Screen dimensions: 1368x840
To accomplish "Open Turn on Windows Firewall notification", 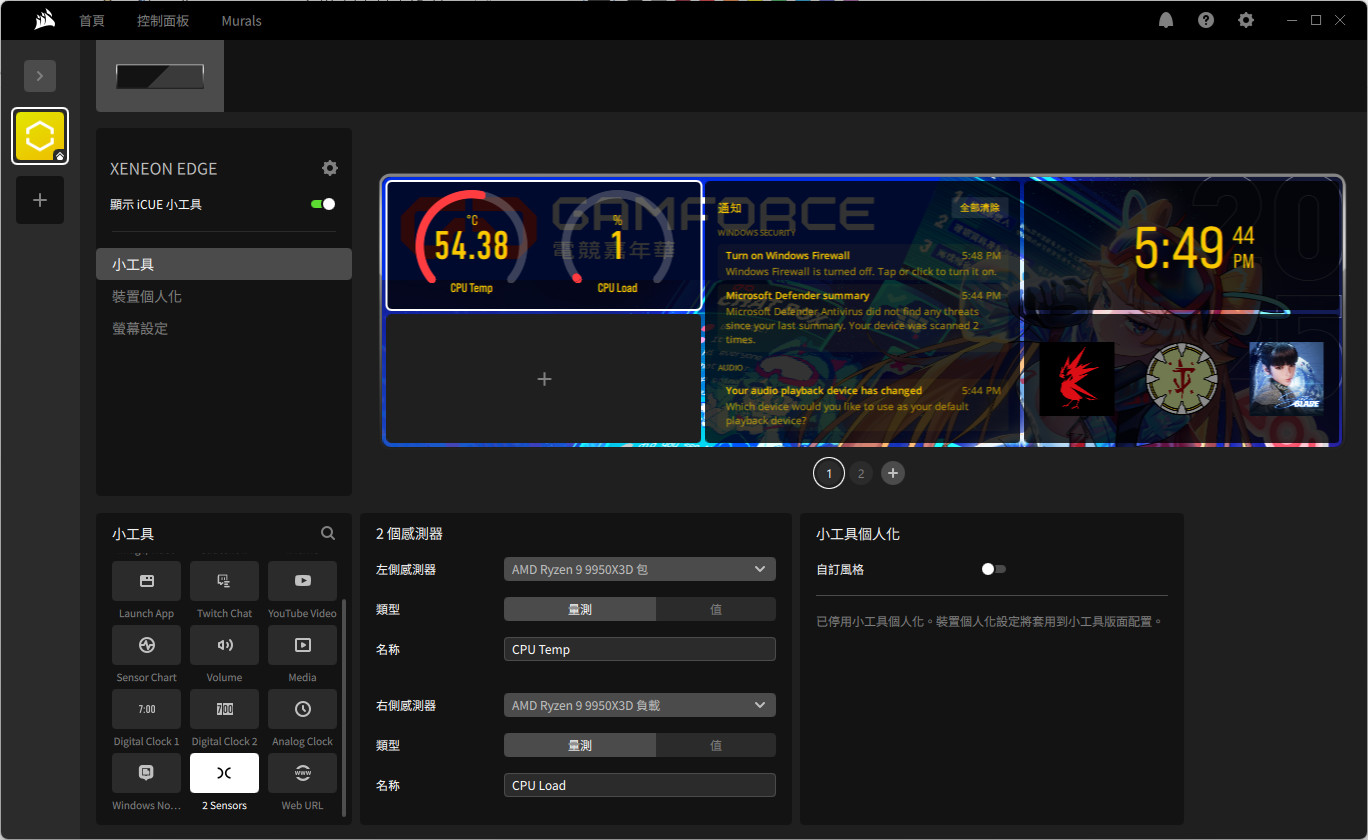I will click(862, 263).
